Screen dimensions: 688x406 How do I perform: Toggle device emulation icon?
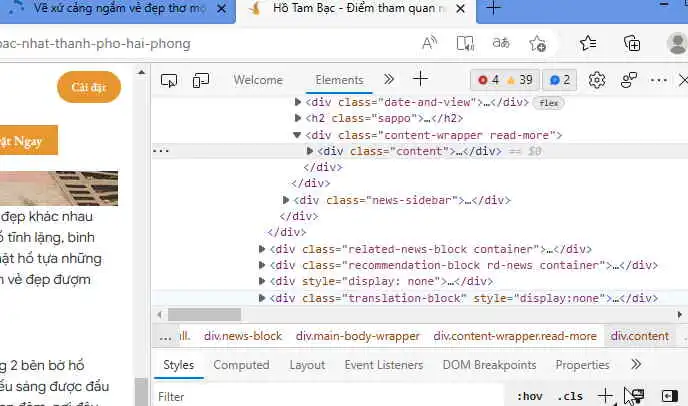tap(201, 80)
